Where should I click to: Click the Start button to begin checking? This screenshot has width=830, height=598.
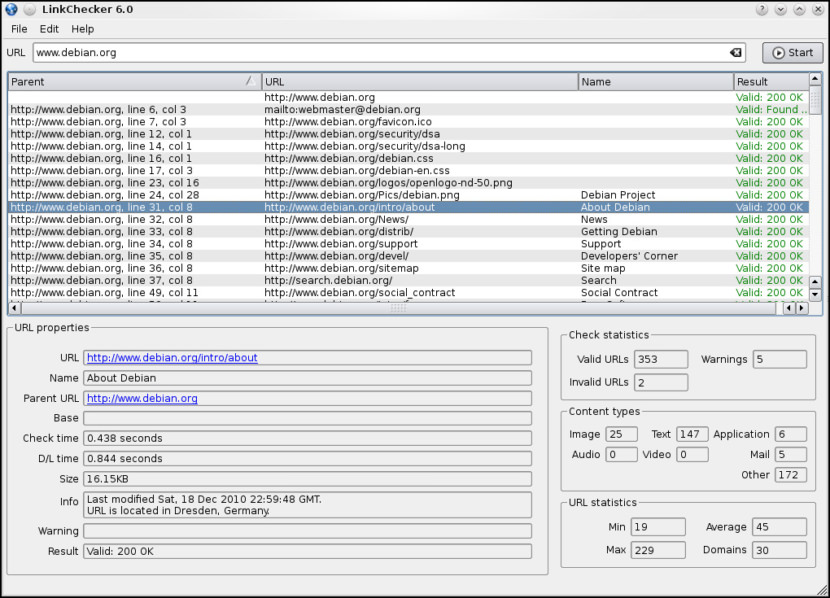[792, 52]
